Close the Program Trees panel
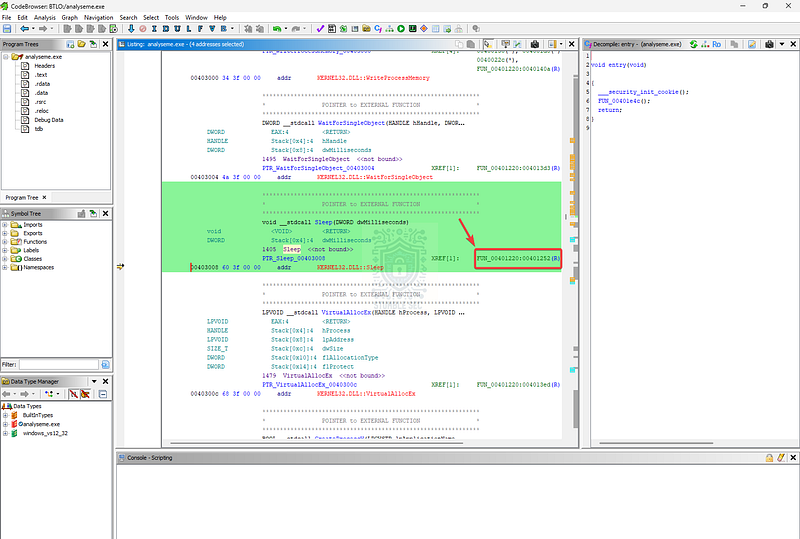 106,44
